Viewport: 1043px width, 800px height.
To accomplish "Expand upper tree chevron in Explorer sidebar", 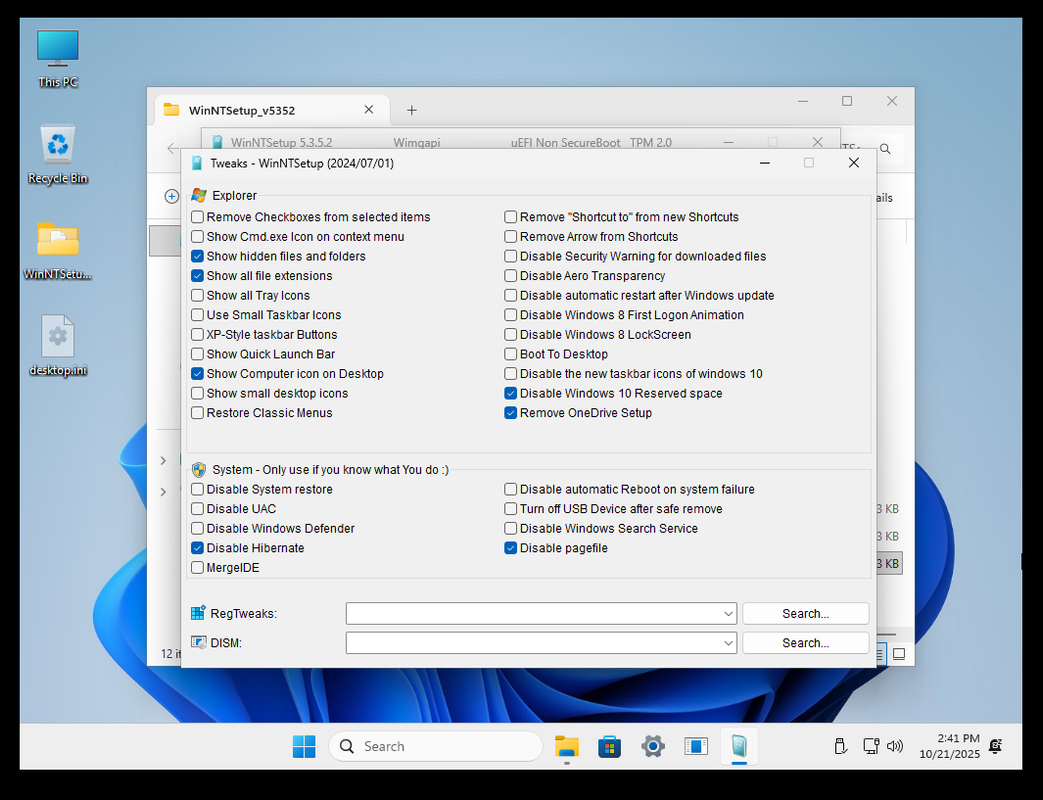I will (x=163, y=460).
